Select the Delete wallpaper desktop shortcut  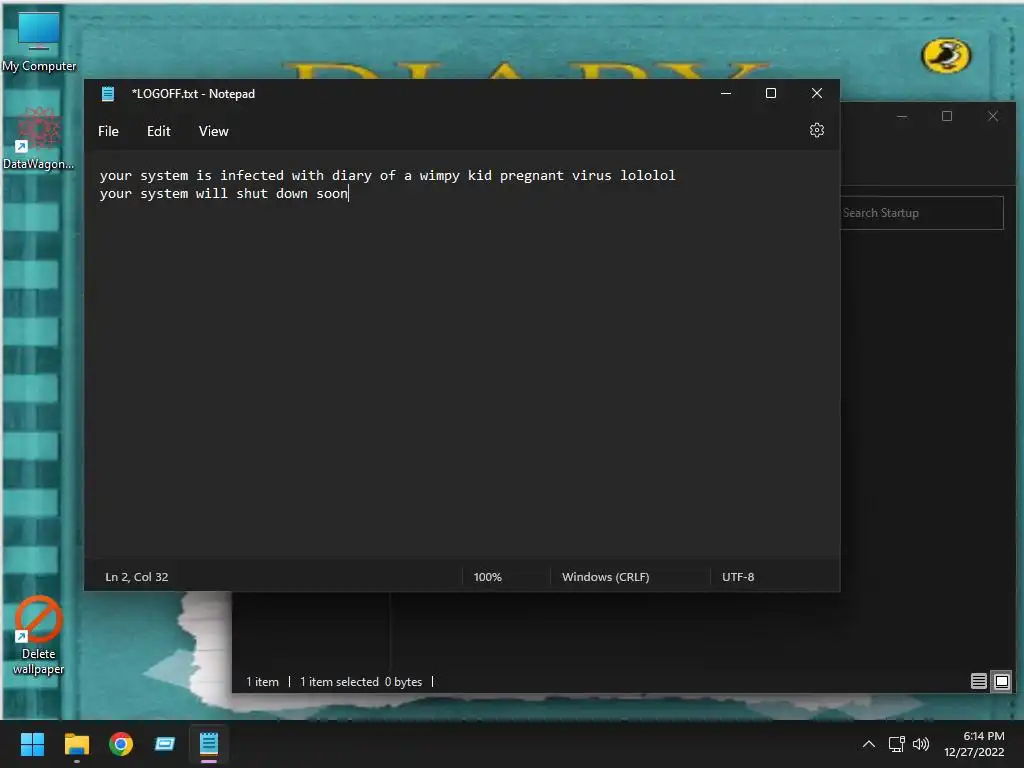(x=39, y=635)
